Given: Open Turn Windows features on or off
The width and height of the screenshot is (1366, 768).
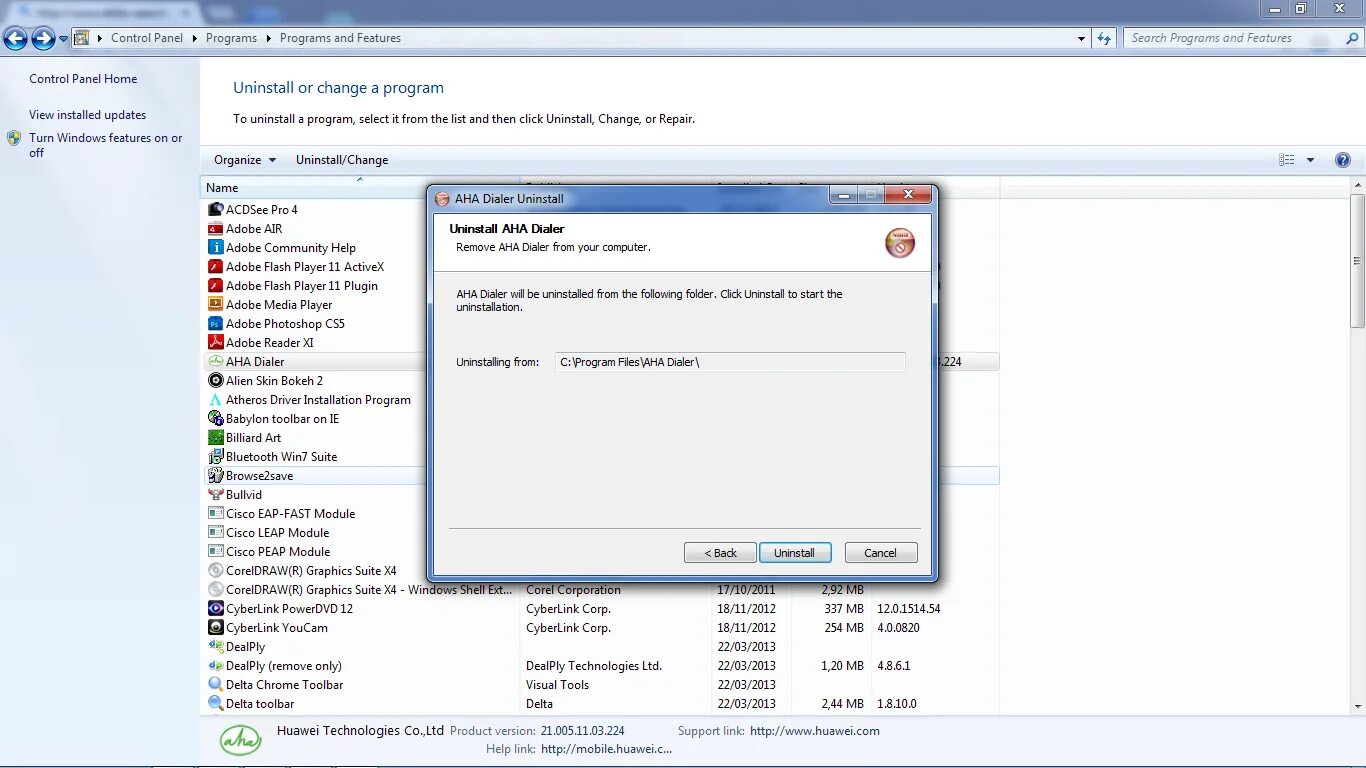Looking at the screenshot, I should 105,145.
